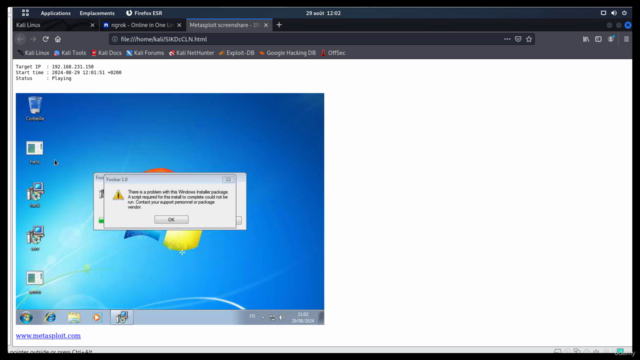This screenshot has height=360, width=640.
Task: Open the Exploit-DB bookmark
Action: (x=237, y=53)
